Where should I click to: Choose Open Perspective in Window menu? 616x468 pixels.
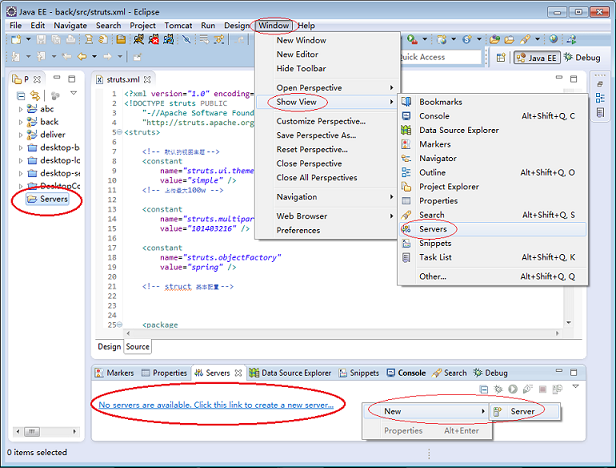click(x=326, y=88)
